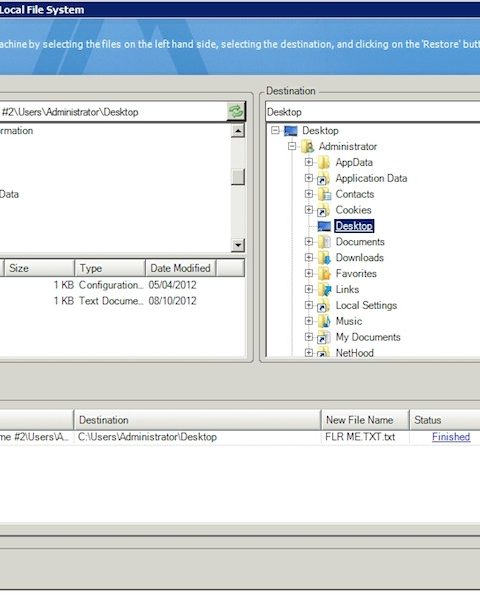This screenshot has width=480, height=594.
Task: Select the Administrator user folder icon
Action: [x=307, y=147]
